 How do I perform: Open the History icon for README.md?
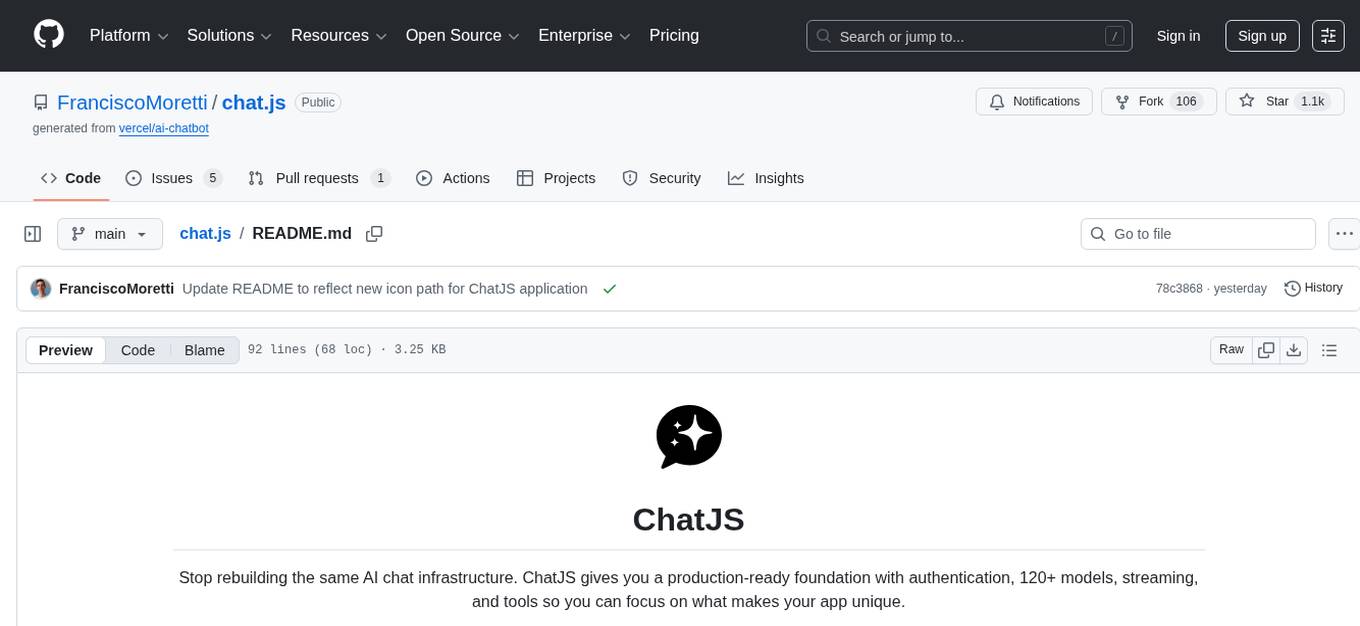click(1292, 288)
